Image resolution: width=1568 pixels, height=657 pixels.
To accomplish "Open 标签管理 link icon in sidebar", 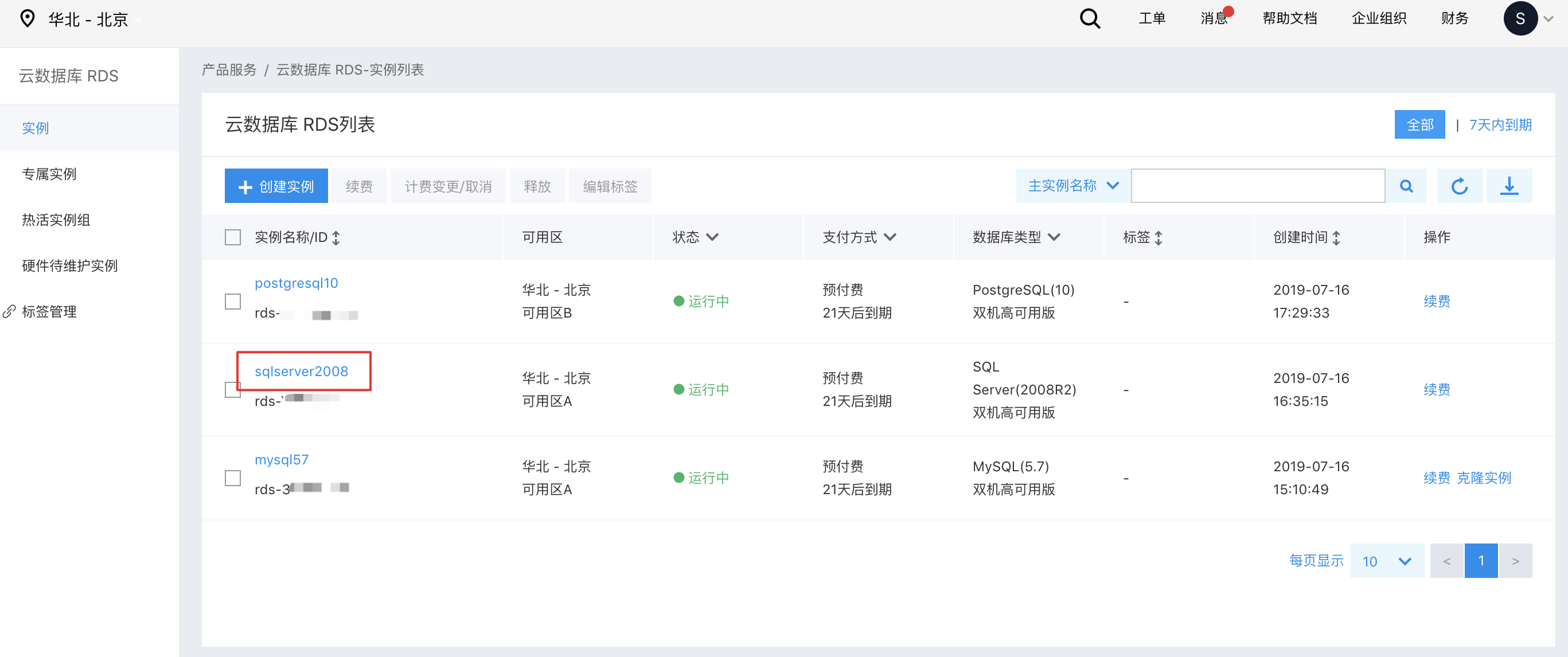I will coord(9,312).
